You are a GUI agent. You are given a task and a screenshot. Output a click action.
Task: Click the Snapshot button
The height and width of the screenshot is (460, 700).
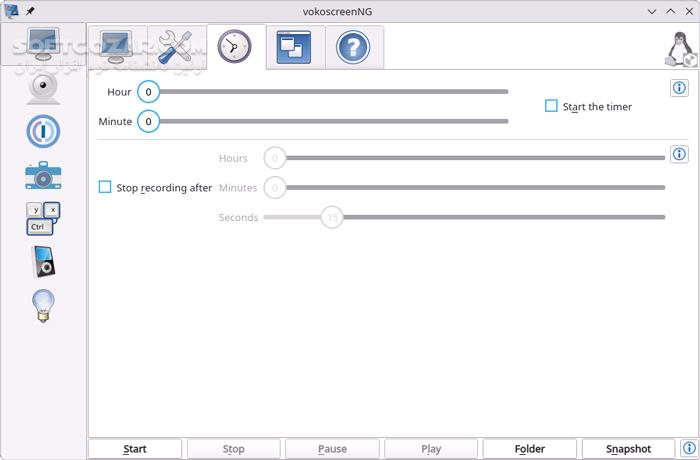pyautogui.click(x=628, y=448)
